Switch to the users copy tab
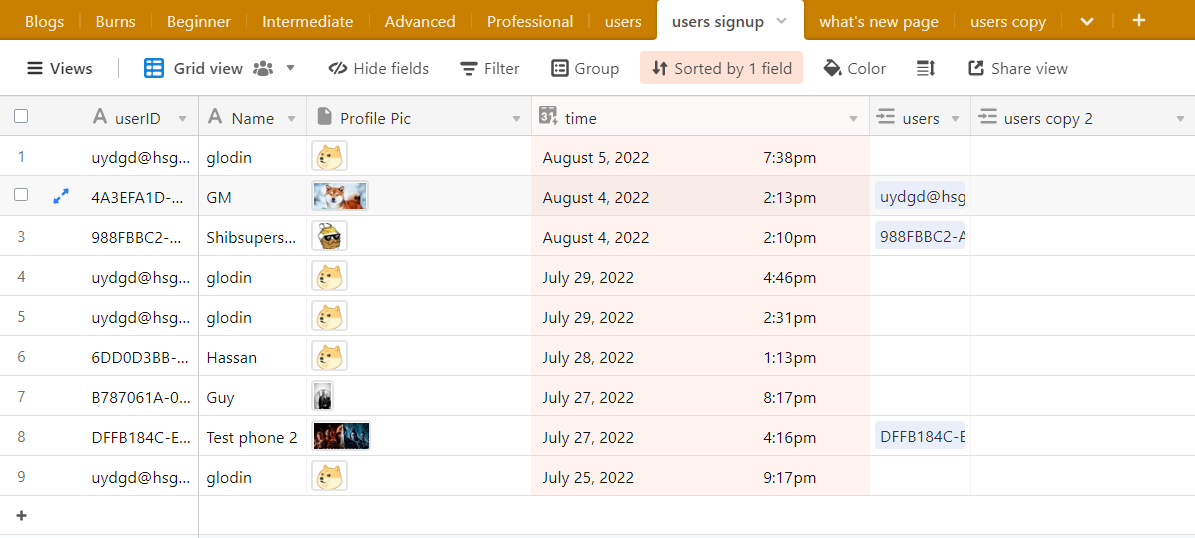1195x538 pixels. 1008,22
